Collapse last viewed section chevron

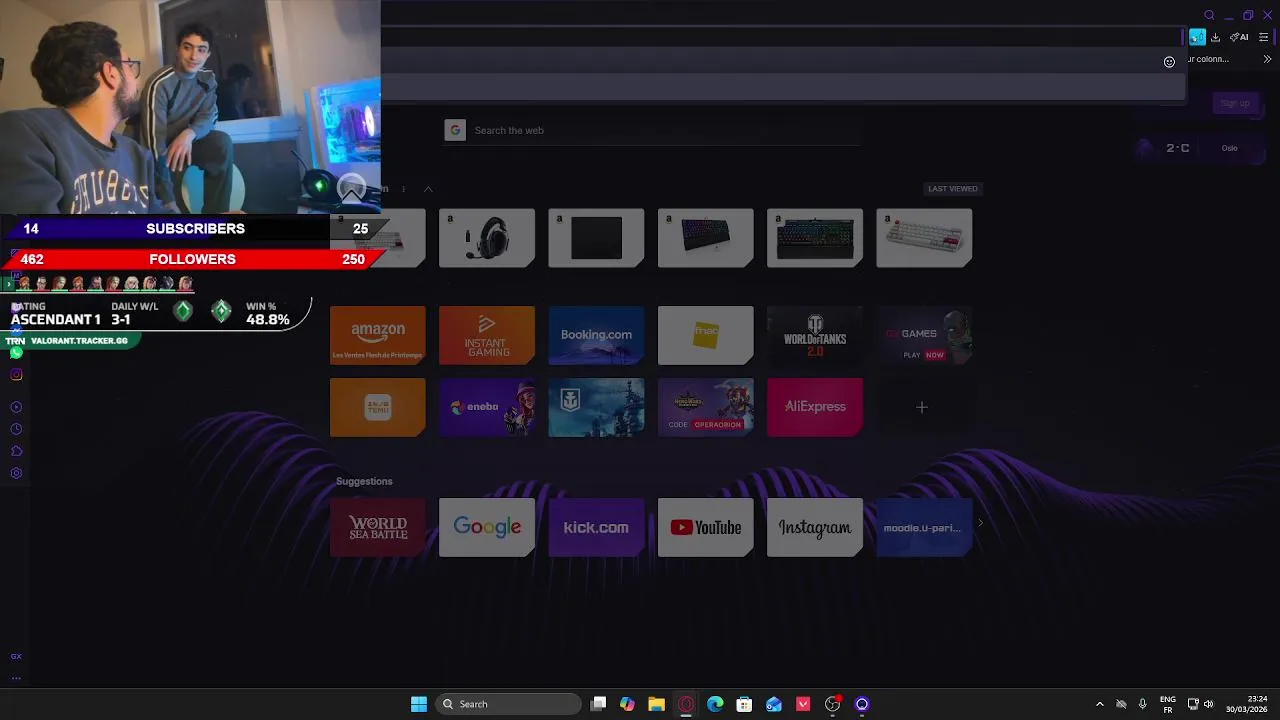428,189
